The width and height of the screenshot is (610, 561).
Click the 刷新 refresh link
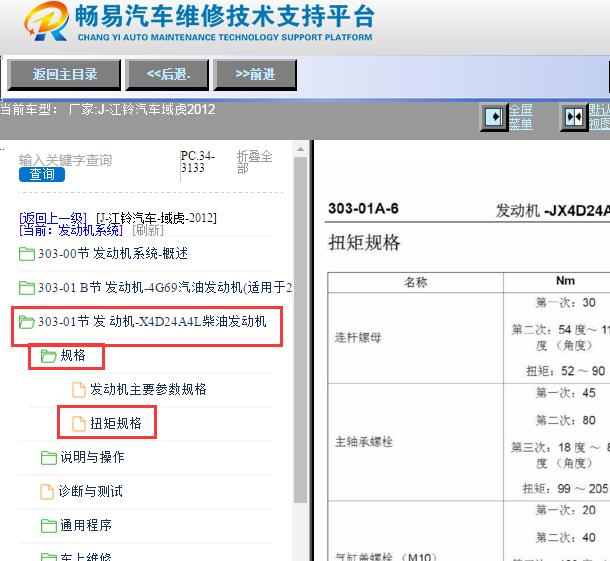(148, 230)
